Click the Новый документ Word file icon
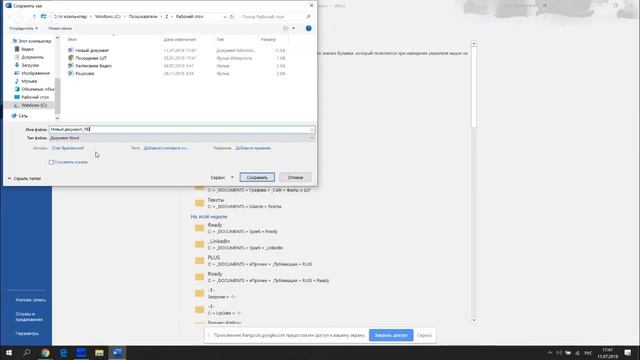The image size is (640, 360). (71, 50)
